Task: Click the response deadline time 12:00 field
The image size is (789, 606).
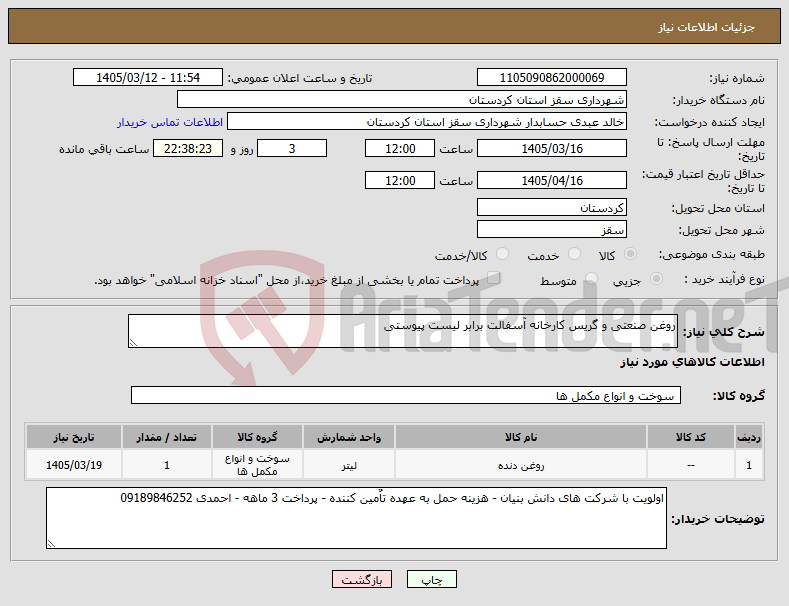Action: coord(400,148)
